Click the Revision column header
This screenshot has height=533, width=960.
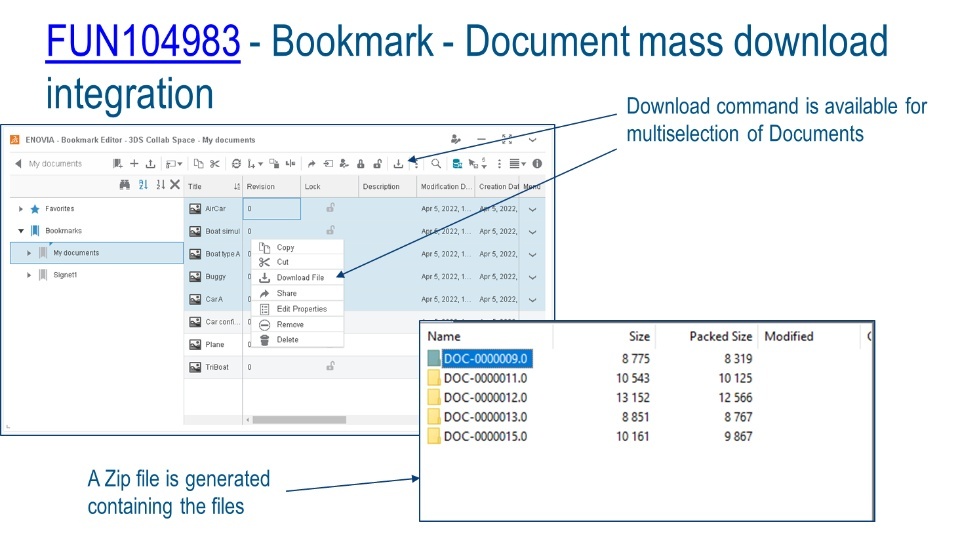271,186
